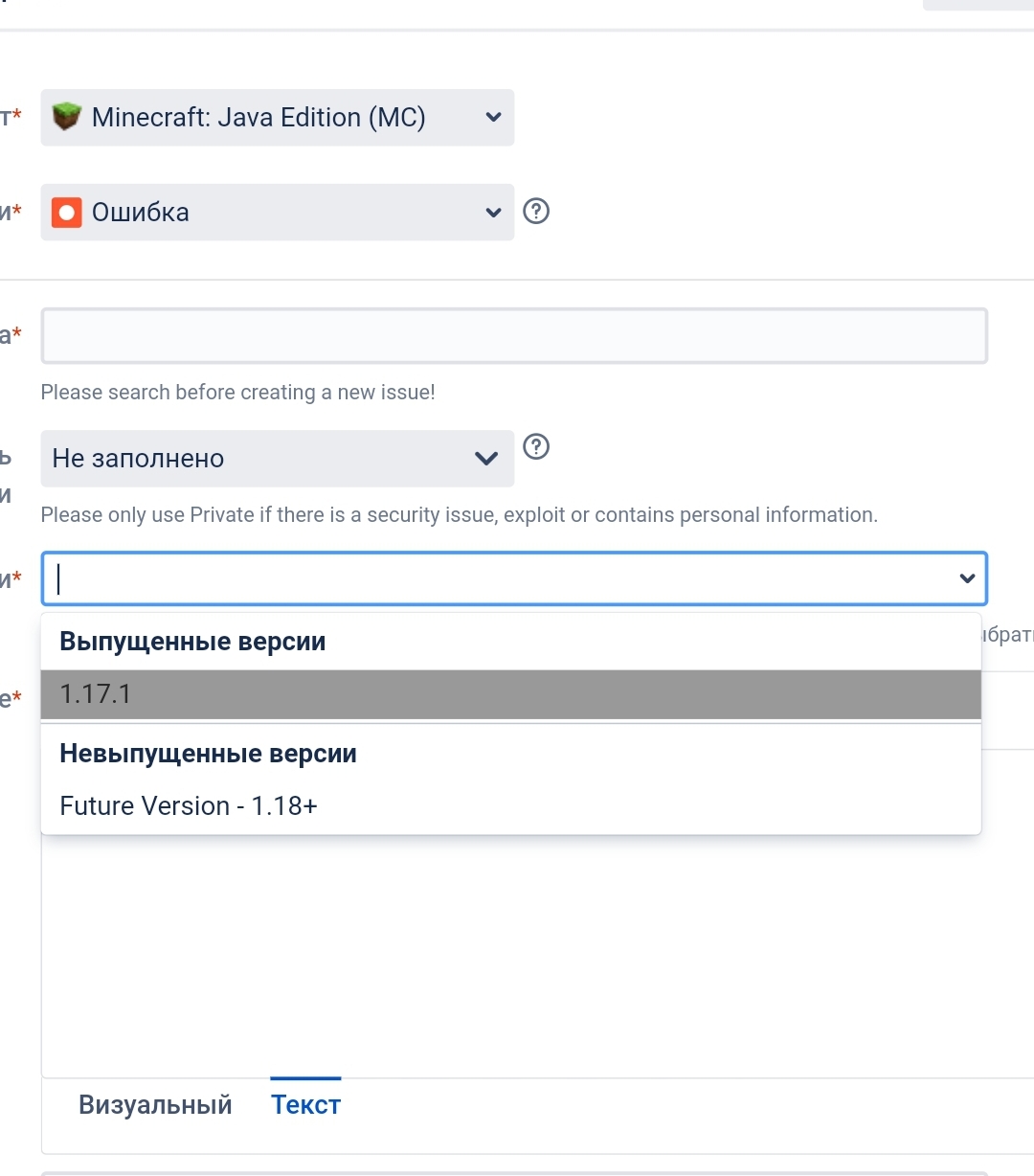
Task: Open the Minecraft: Java Edition (MC) project dropdown
Action: [258, 118]
